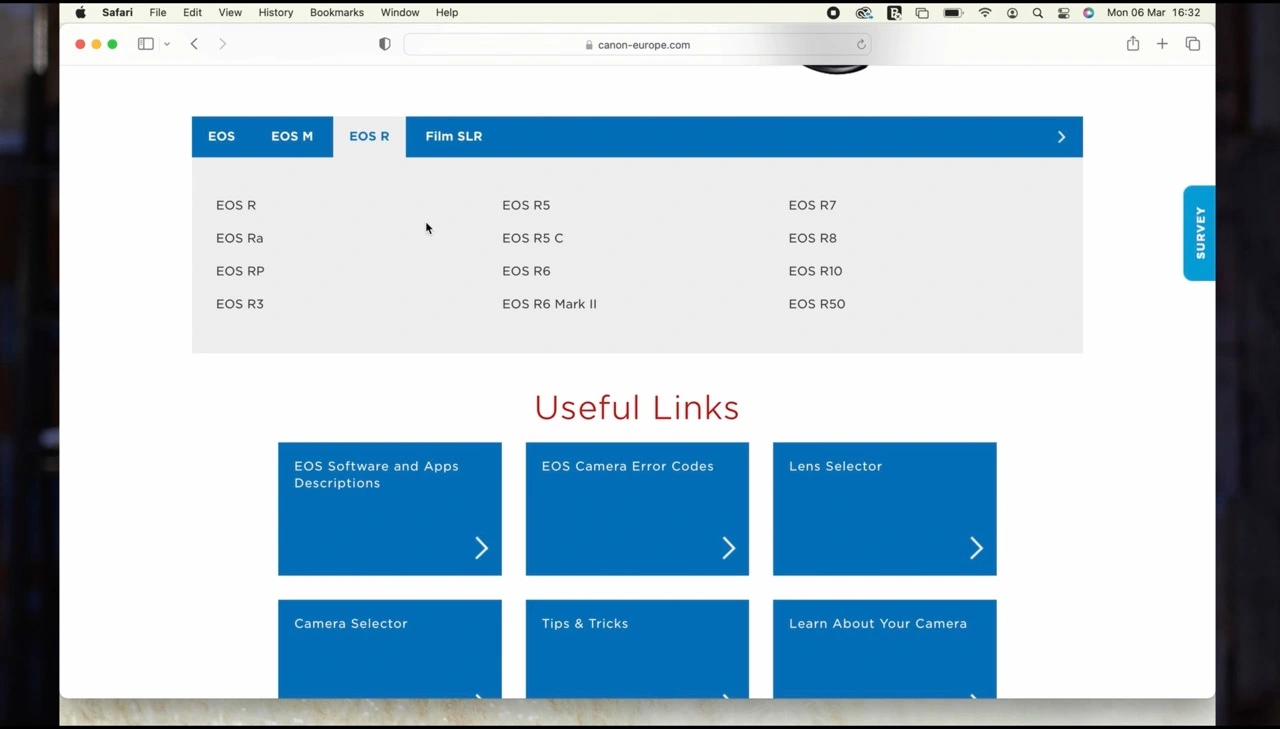1280x729 pixels.
Task: Open the EOS R50 camera link
Action: [x=817, y=304]
